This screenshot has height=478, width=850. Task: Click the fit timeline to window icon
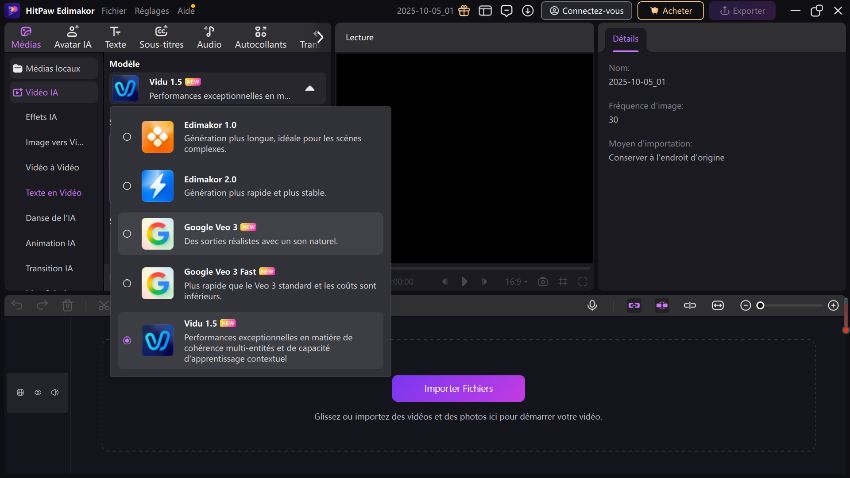coord(718,306)
